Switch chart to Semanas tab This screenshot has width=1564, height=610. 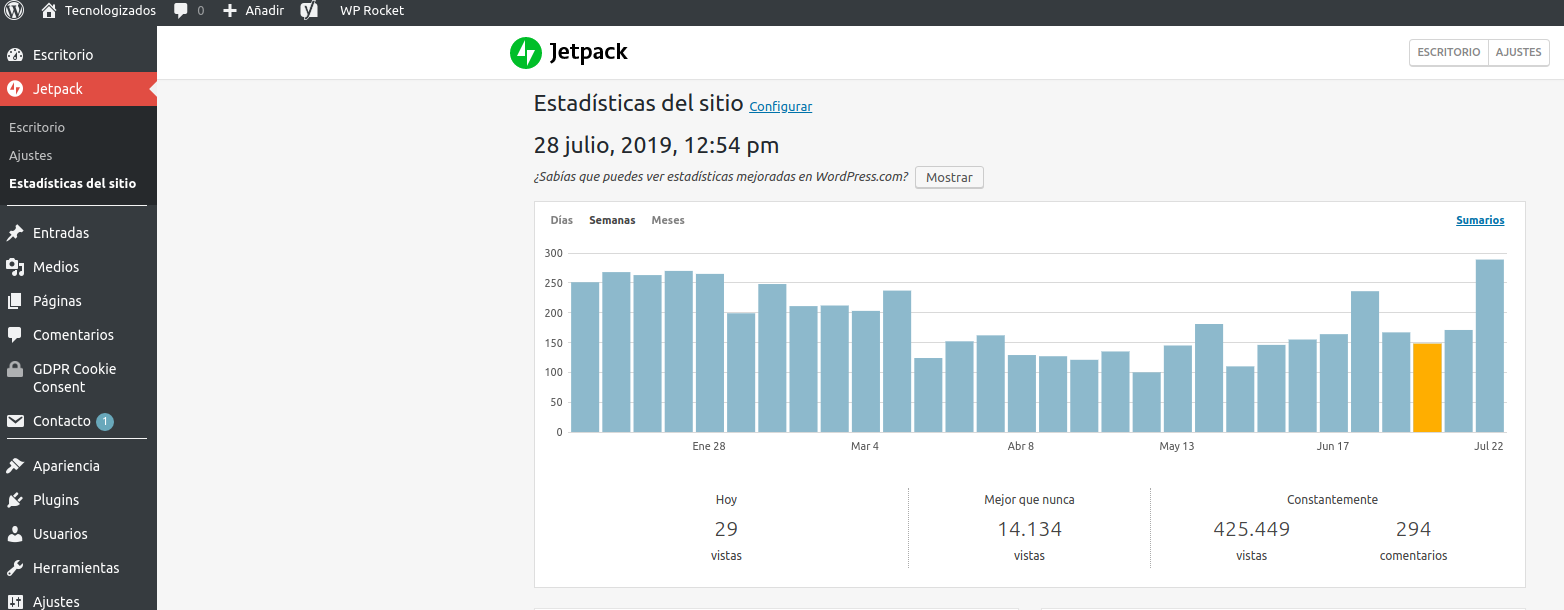(612, 220)
